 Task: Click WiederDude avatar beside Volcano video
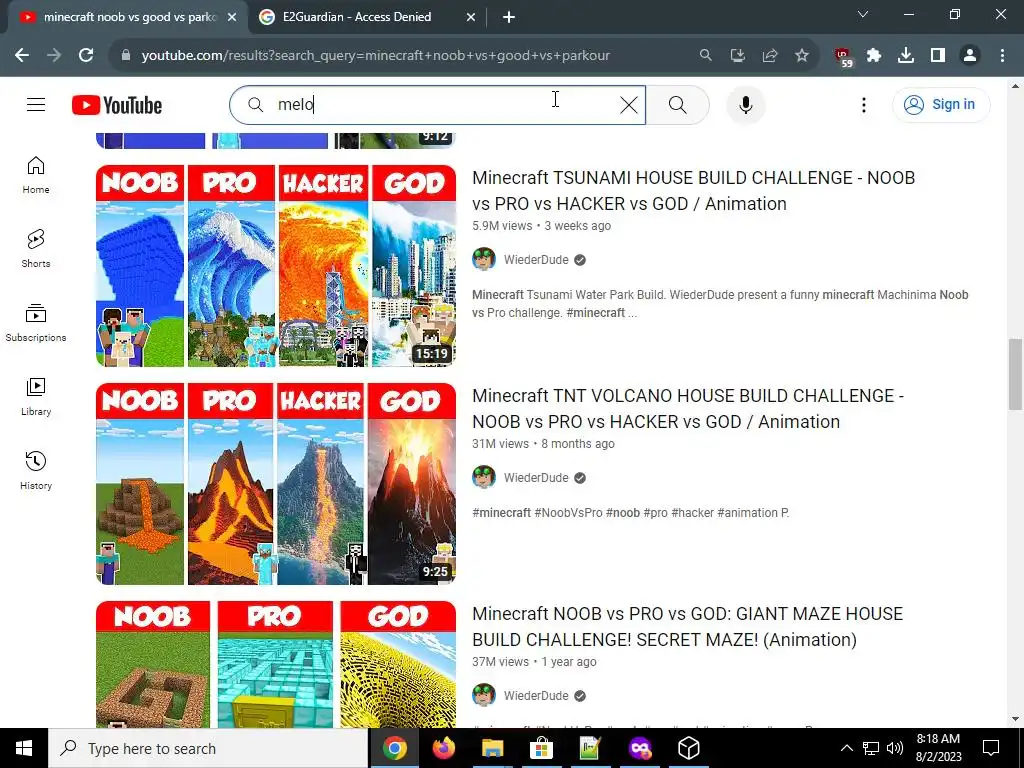[x=484, y=477]
